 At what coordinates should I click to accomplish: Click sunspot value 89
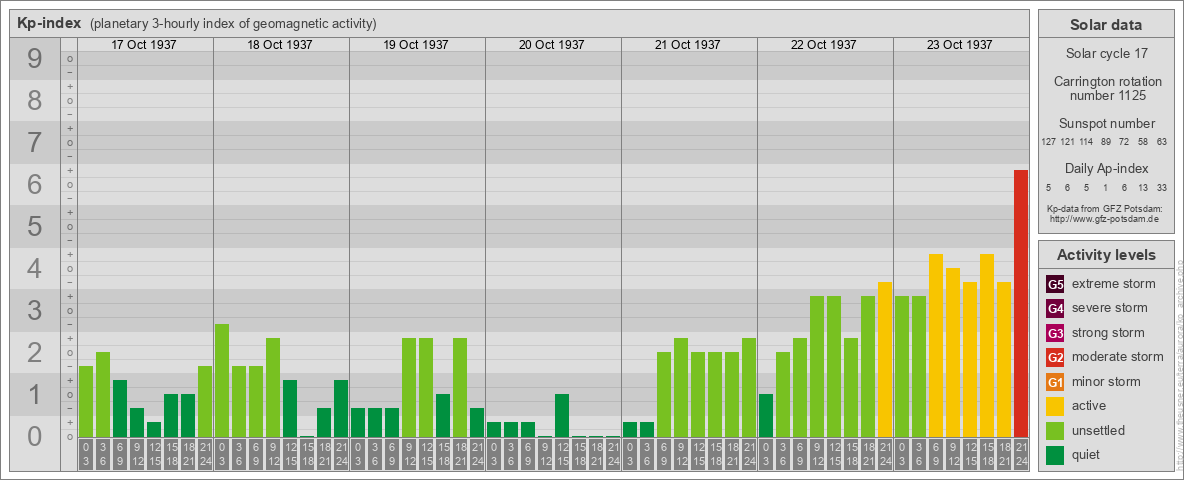pos(1106,142)
